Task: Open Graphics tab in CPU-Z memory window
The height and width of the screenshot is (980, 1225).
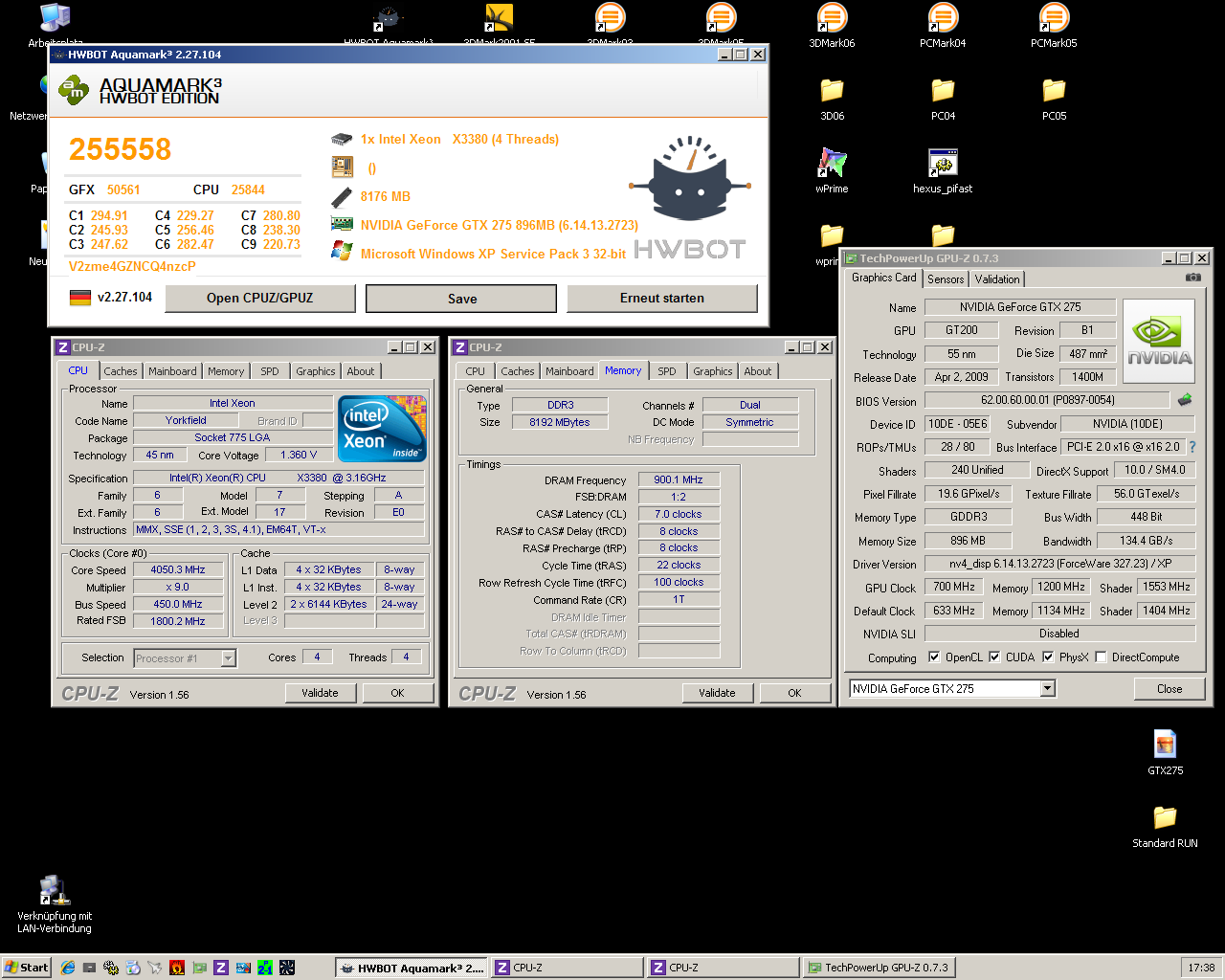Action: [713, 371]
